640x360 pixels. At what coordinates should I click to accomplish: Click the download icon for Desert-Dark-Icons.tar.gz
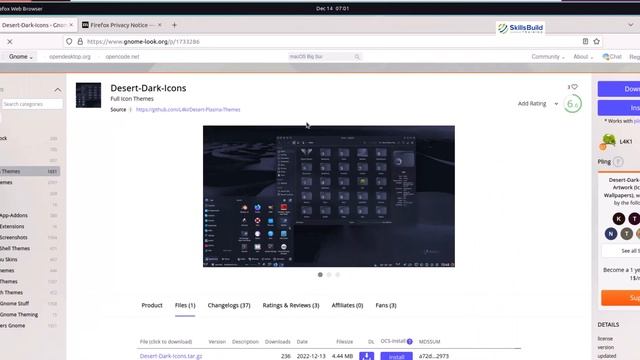point(367,356)
